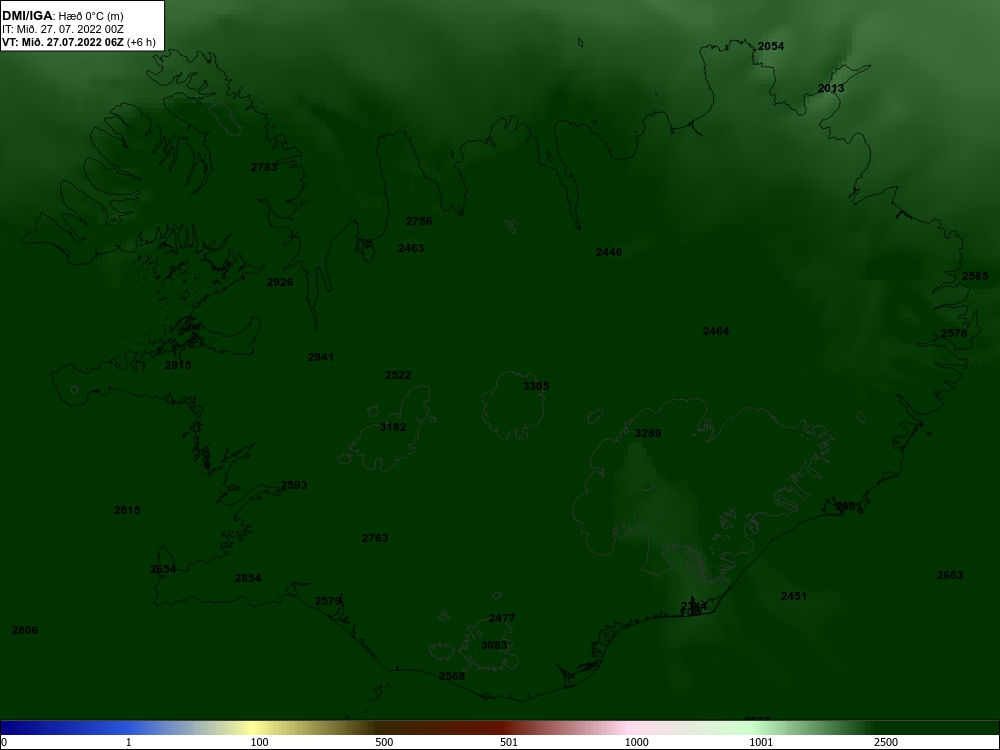
Task: Click the legend label 100
Action: (x=260, y=742)
